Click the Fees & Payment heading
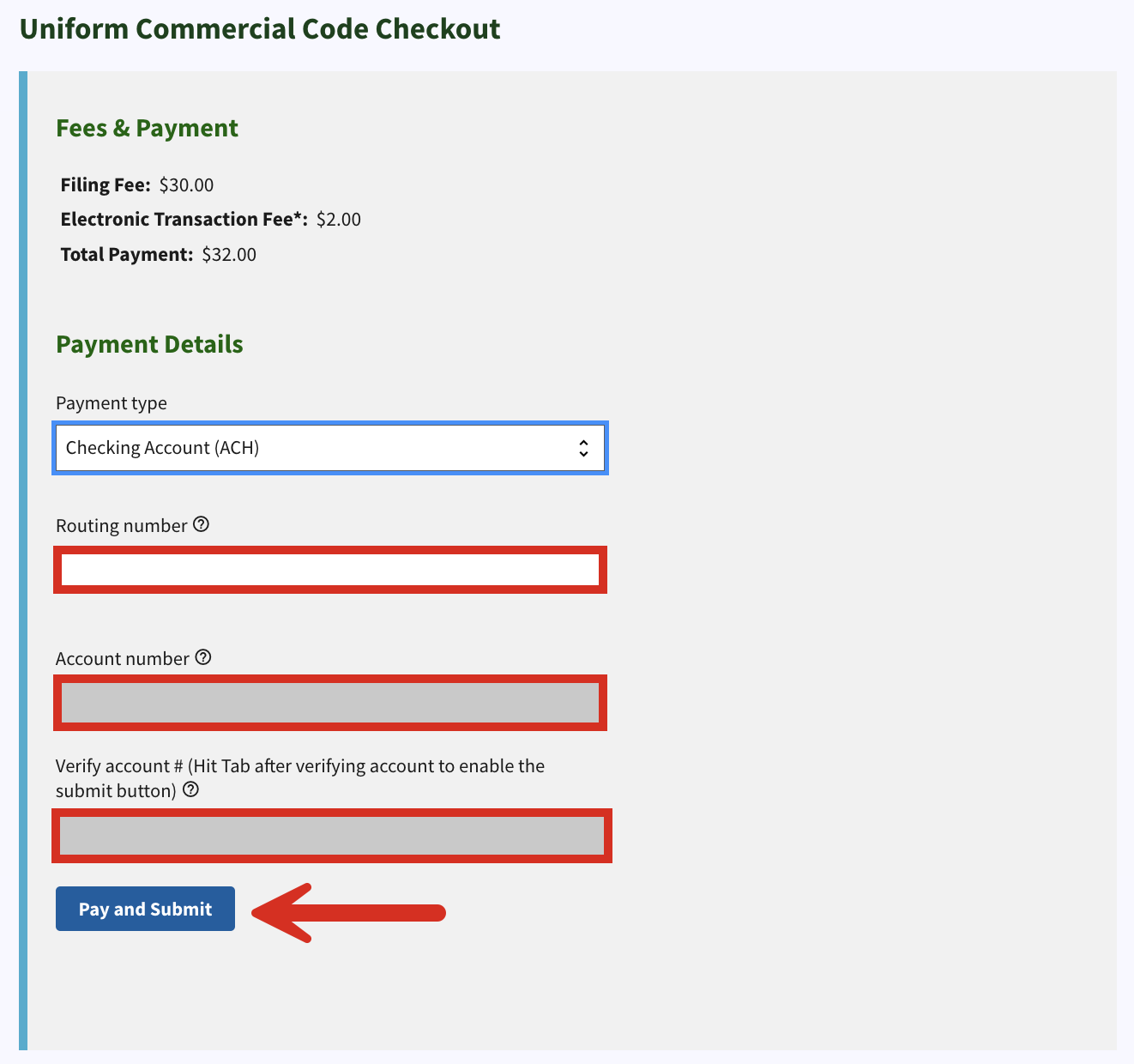 (147, 129)
